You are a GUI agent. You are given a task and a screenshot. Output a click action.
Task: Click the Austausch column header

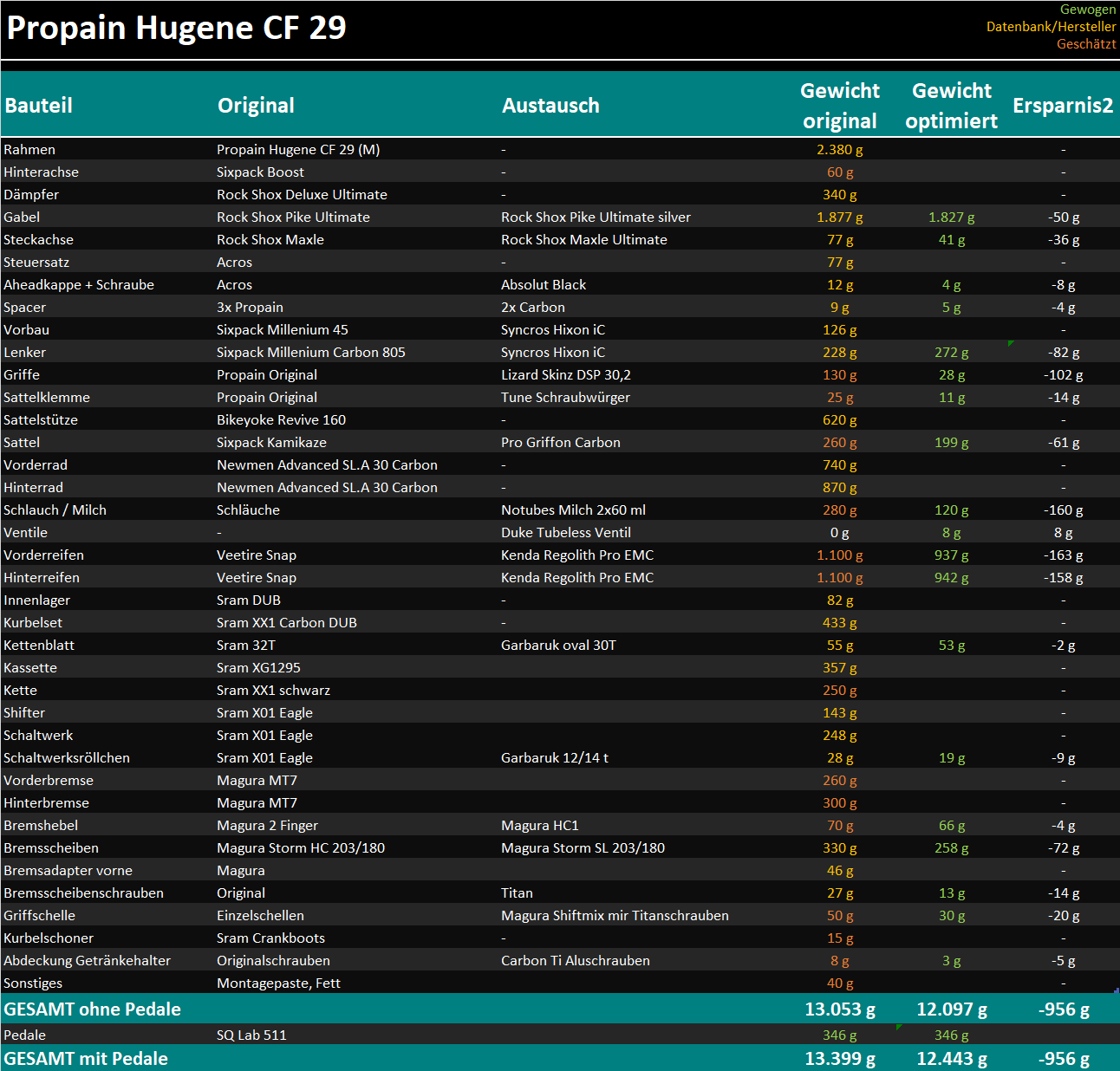[550, 106]
